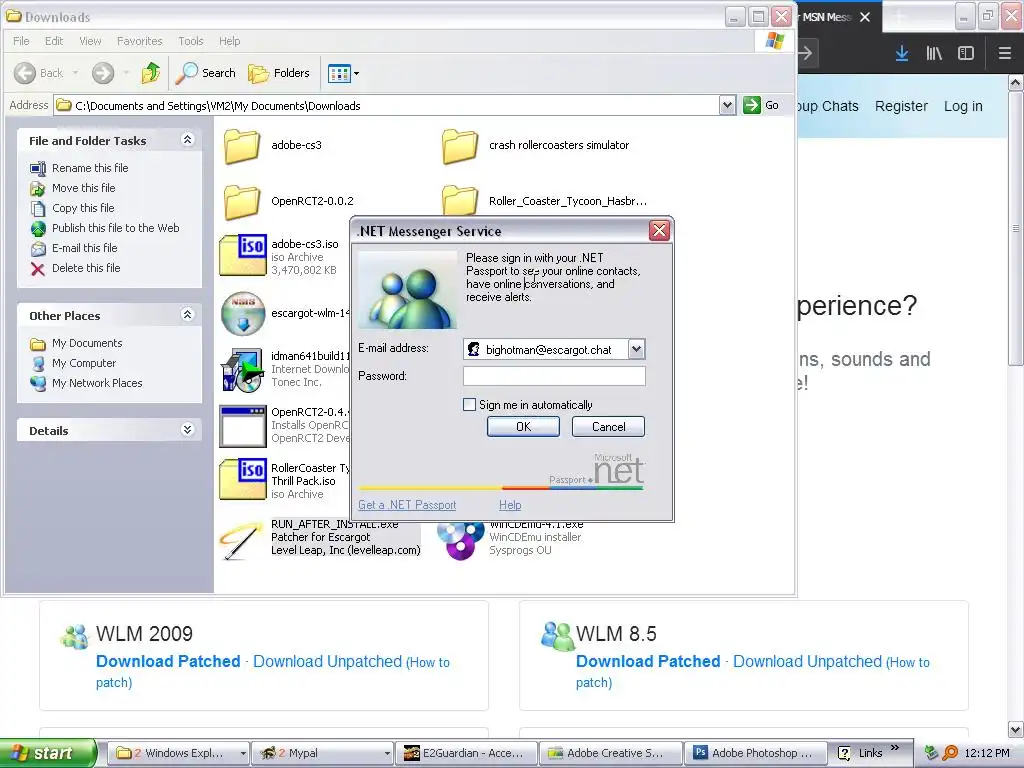Click Cancel in .NET Messenger dialog
The height and width of the screenshot is (768, 1024).
coord(609,427)
